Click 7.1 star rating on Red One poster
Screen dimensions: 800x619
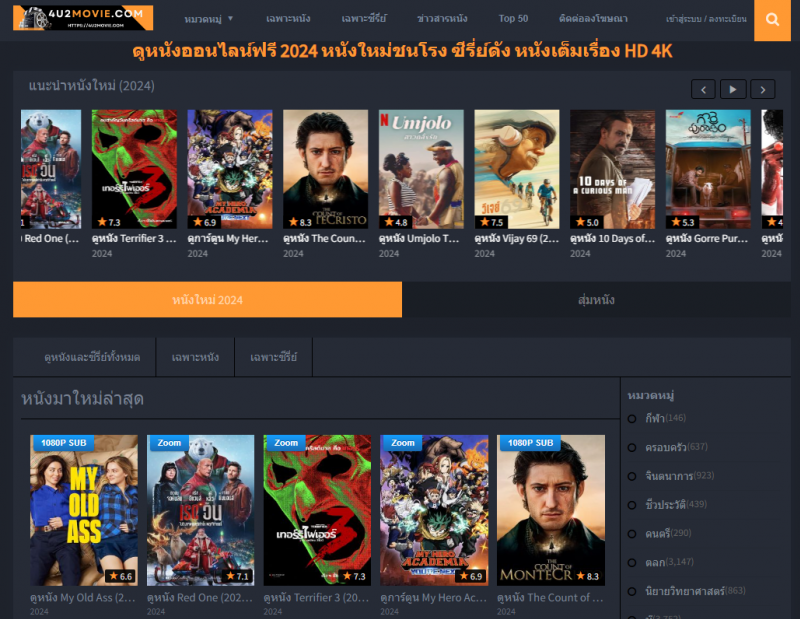click(238, 576)
